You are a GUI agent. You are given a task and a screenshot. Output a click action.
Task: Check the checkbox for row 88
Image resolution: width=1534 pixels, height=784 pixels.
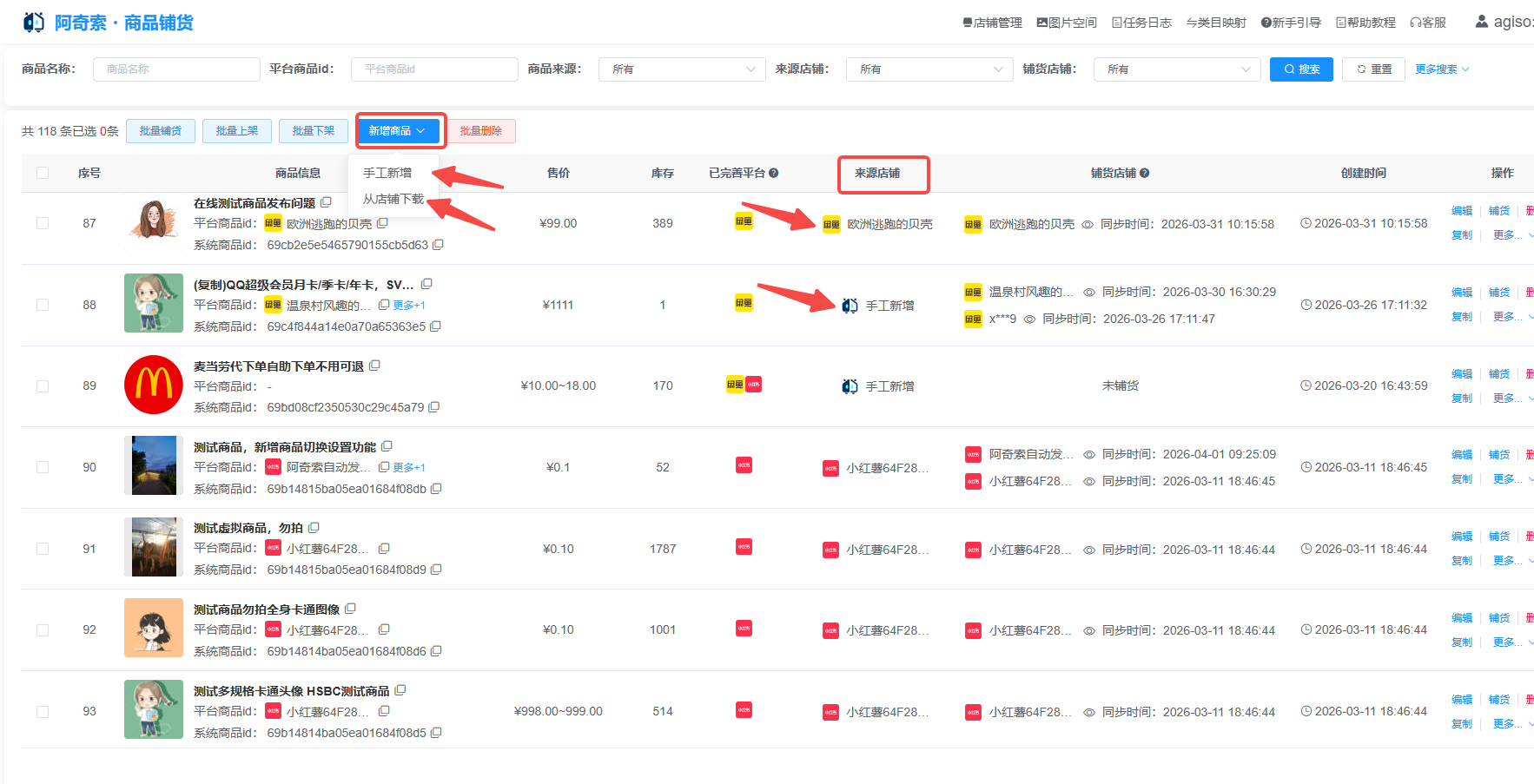click(43, 305)
